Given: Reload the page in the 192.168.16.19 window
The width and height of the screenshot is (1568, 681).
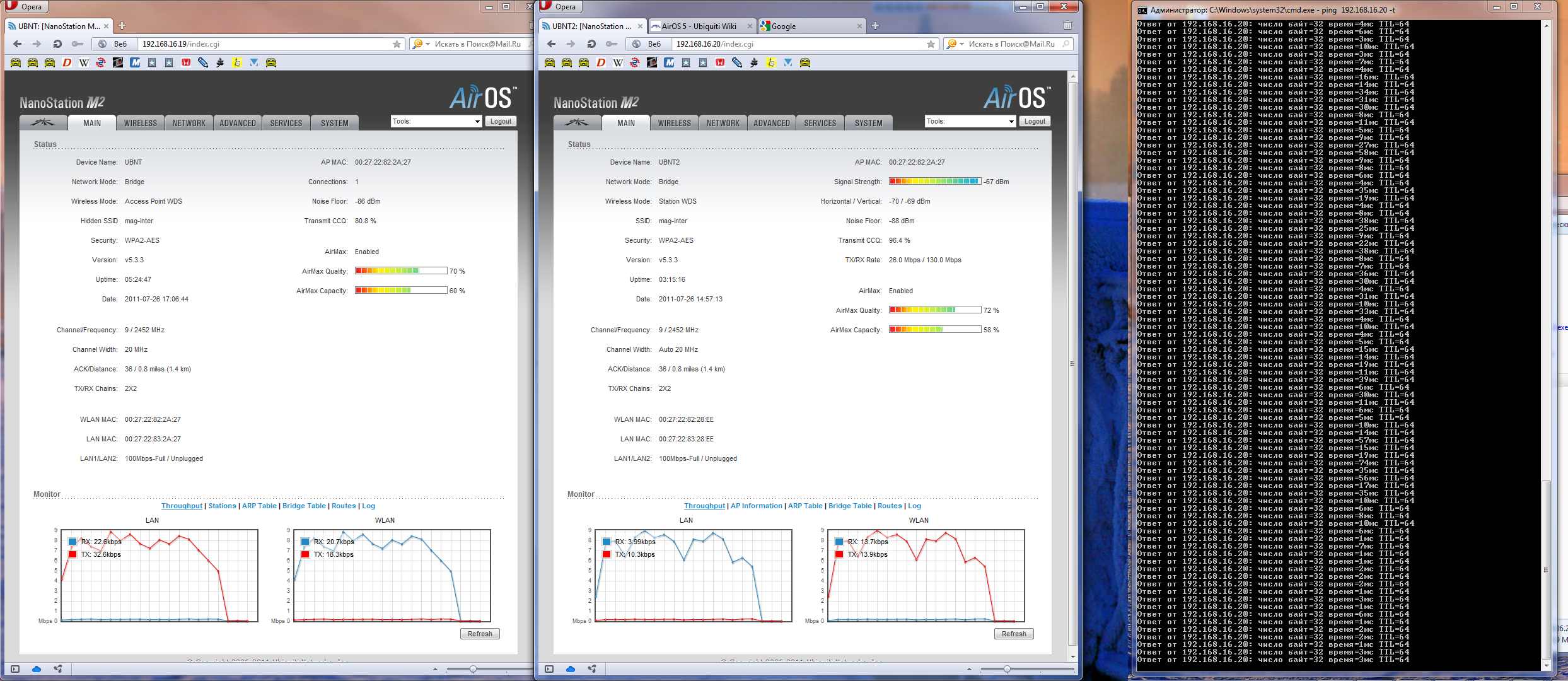Looking at the screenshot, I should coord(57,44).
